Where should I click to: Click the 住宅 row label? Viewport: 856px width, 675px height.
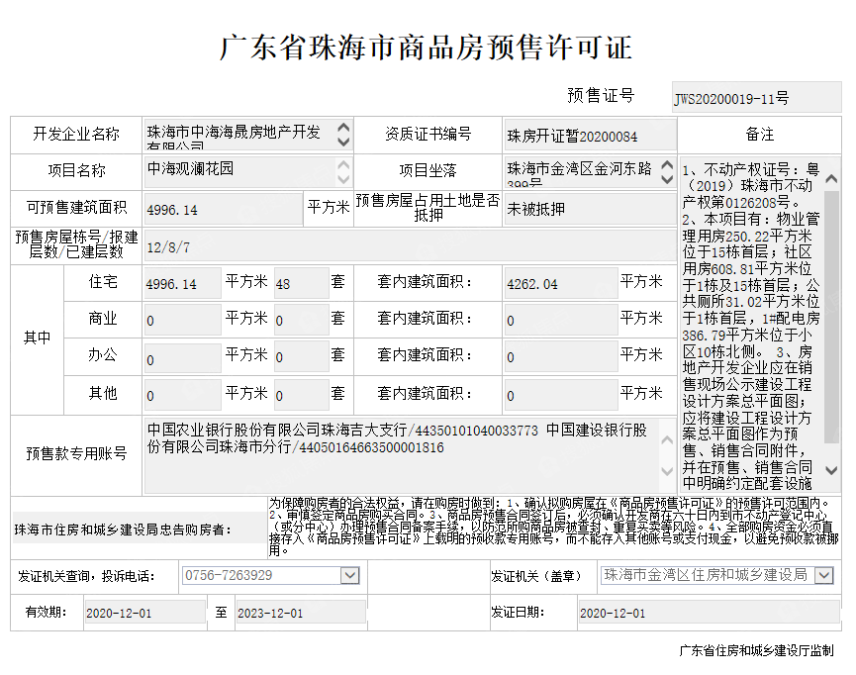pos(103,282)
